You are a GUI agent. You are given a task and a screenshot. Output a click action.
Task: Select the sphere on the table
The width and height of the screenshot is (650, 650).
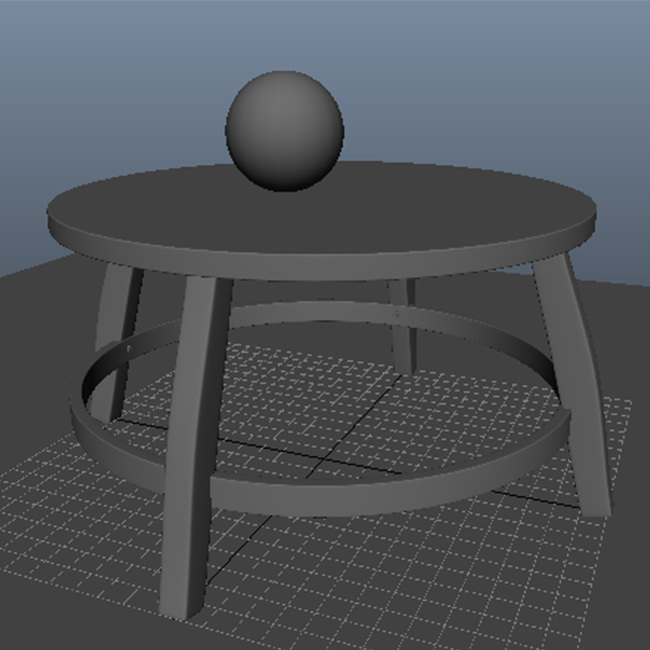[285, 131]
